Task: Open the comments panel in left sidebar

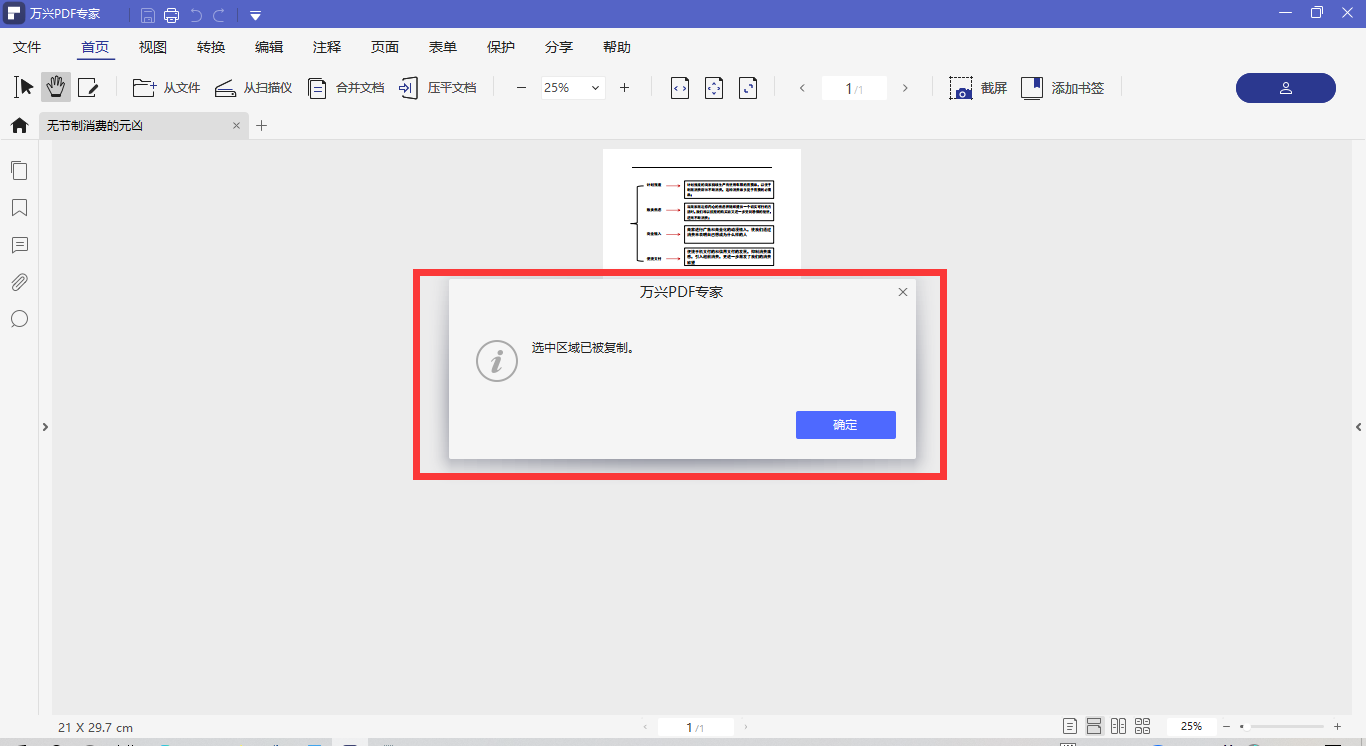Action: pyautogui.click(x=19, y=245)
